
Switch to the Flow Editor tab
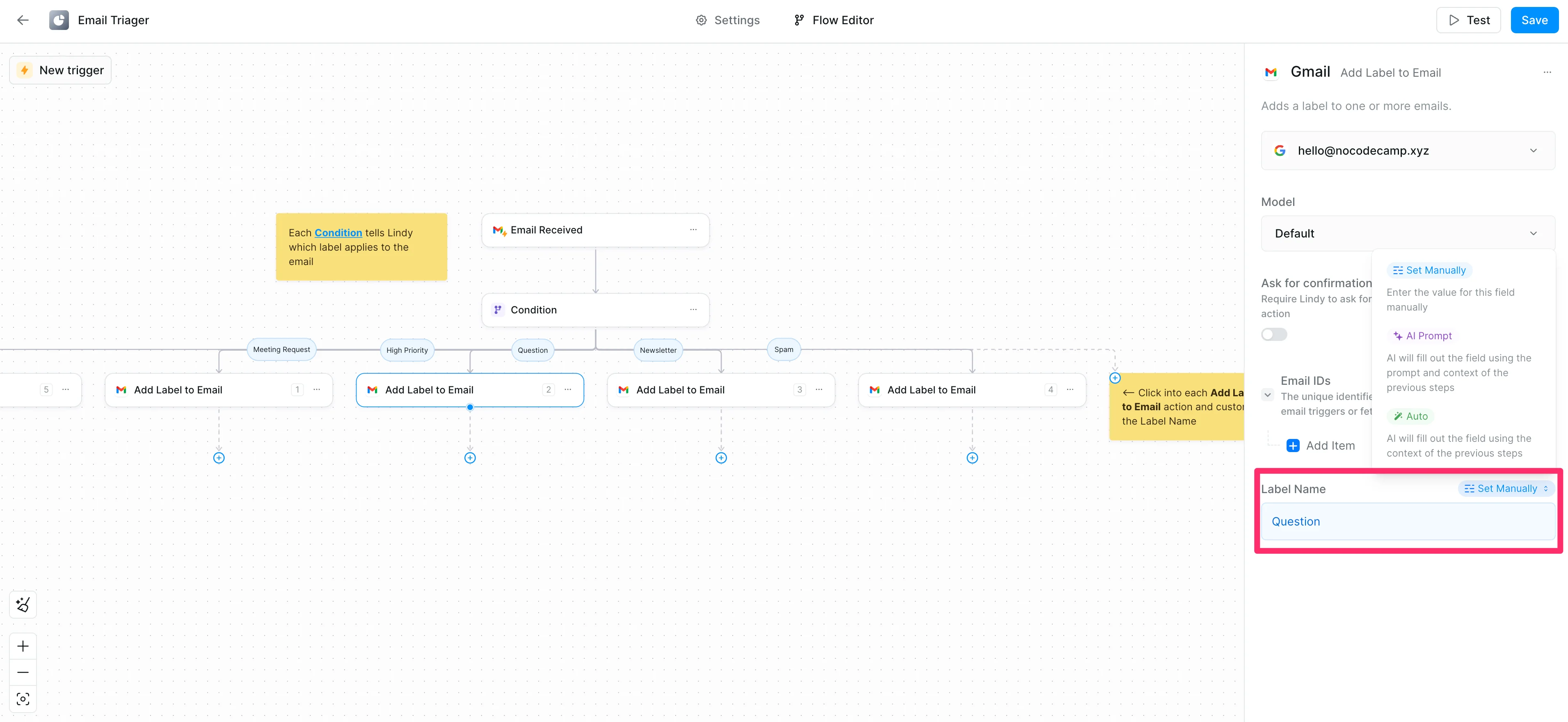click(833, 20)
